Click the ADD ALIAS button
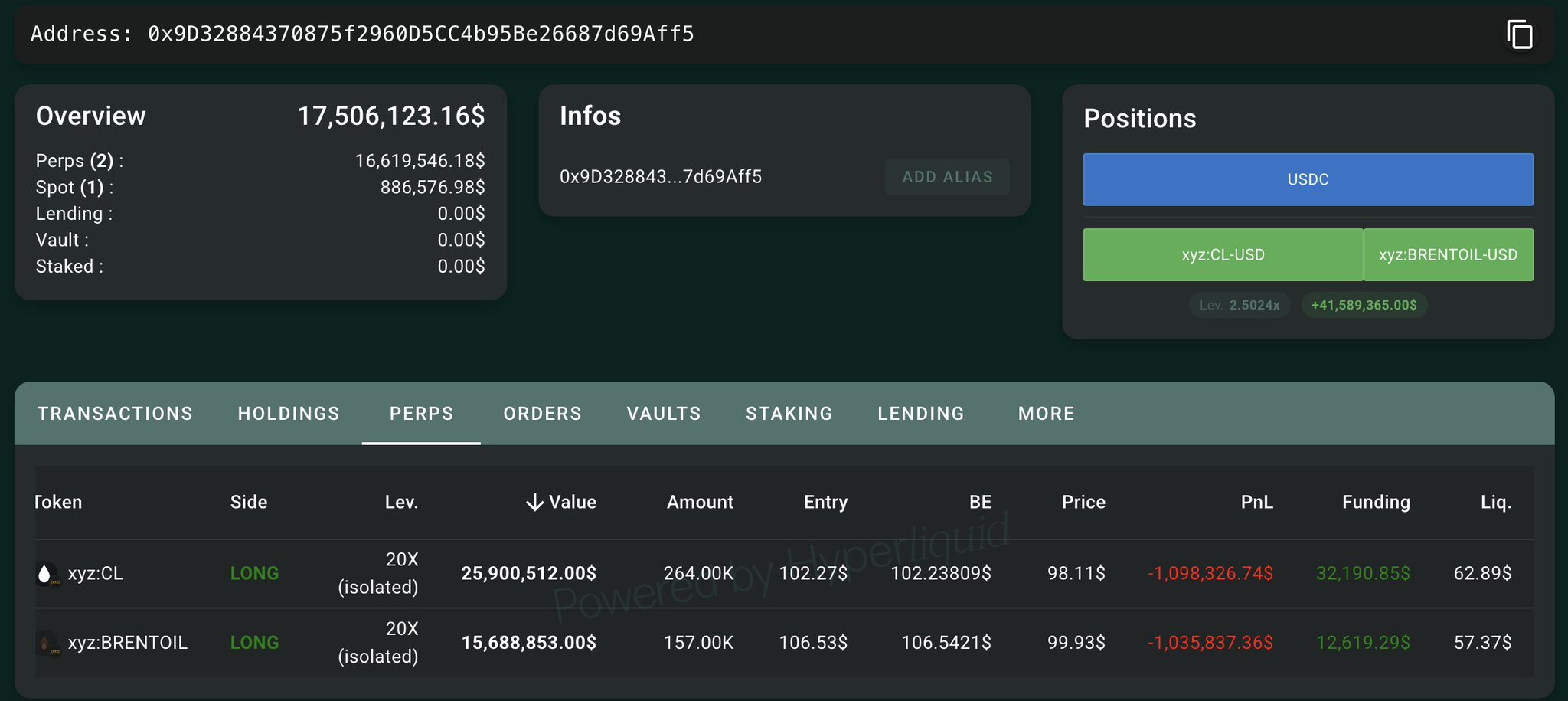Viewport: 1568px width, 701px height. point(947,177)
